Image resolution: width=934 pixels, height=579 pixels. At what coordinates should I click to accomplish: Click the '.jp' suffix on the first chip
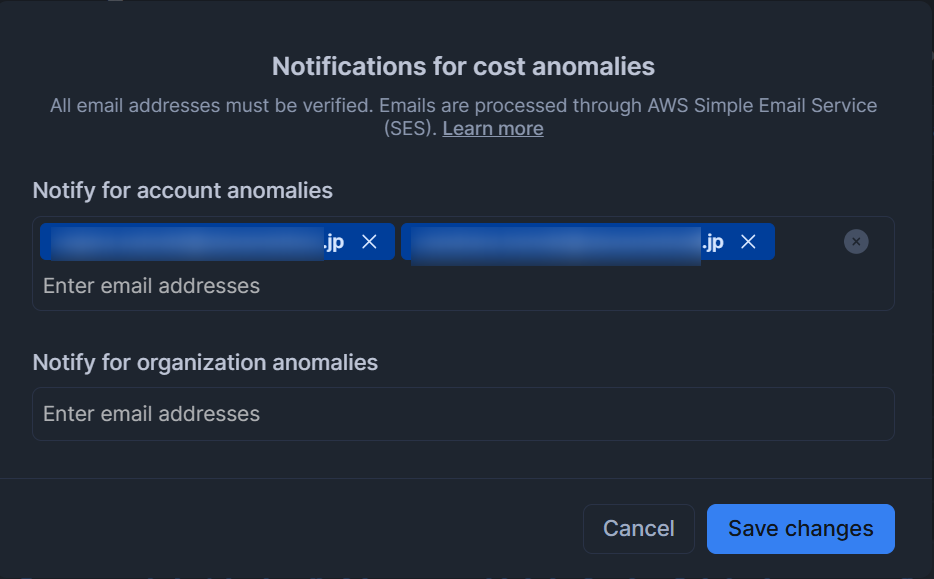point(334,242)
